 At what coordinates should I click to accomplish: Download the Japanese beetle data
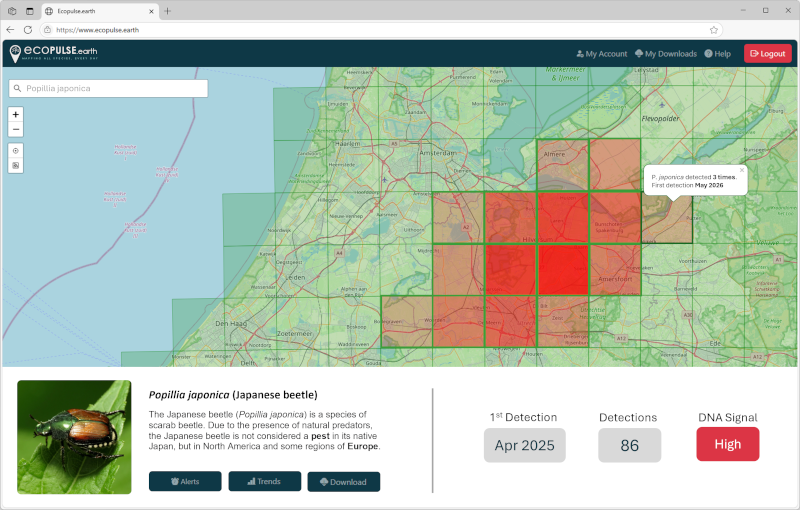tap(343, 481)
